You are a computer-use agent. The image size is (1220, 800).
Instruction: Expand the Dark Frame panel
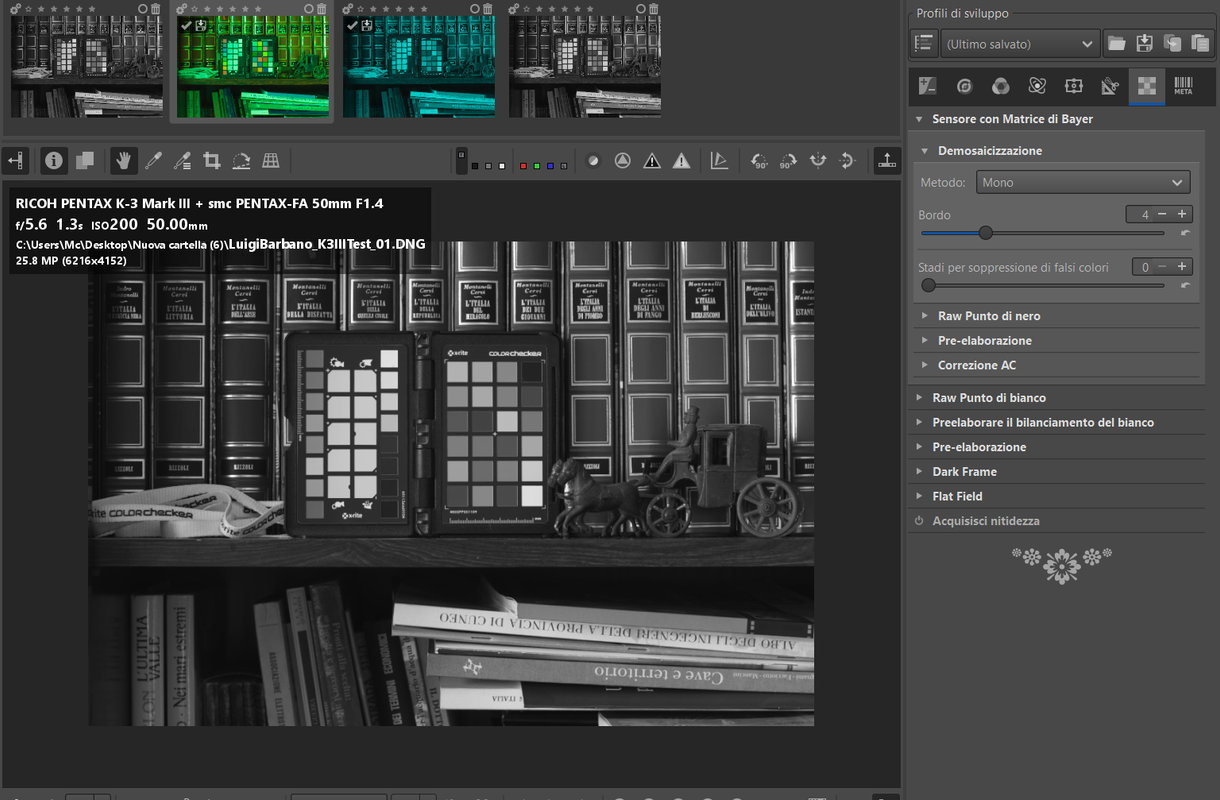[x=964, y=472]
